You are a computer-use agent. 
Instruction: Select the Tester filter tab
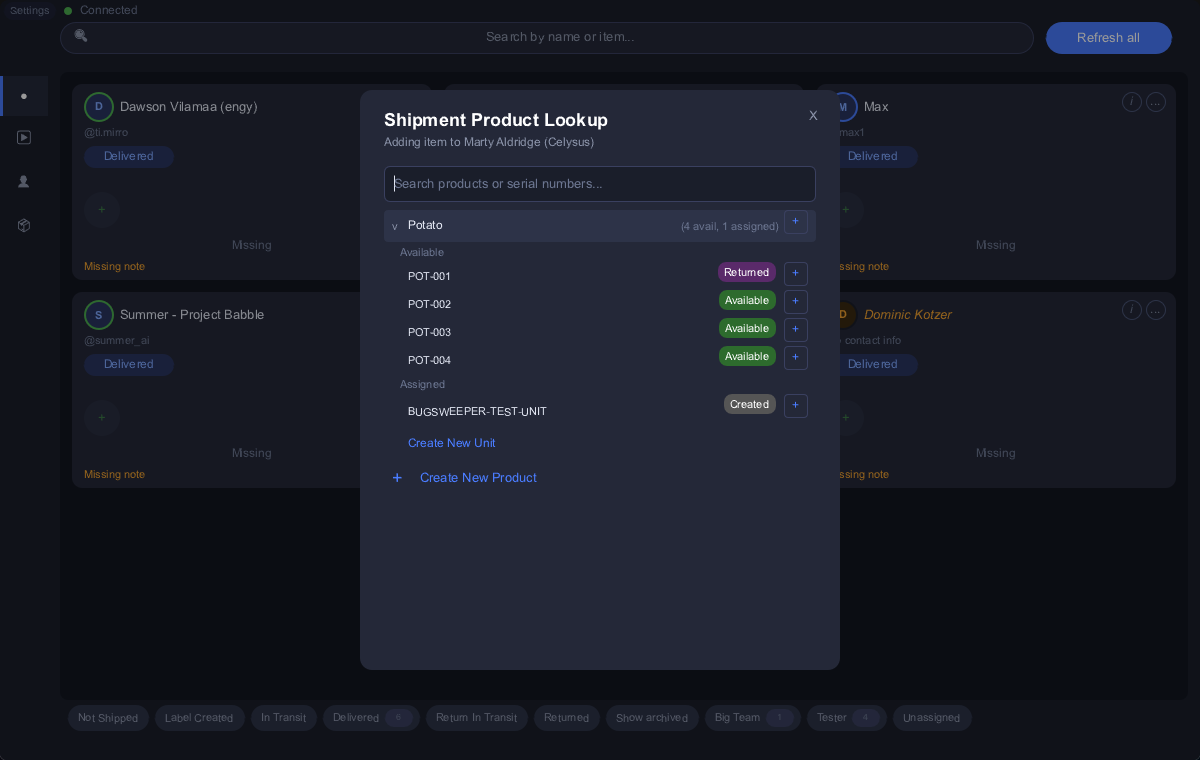847,718
